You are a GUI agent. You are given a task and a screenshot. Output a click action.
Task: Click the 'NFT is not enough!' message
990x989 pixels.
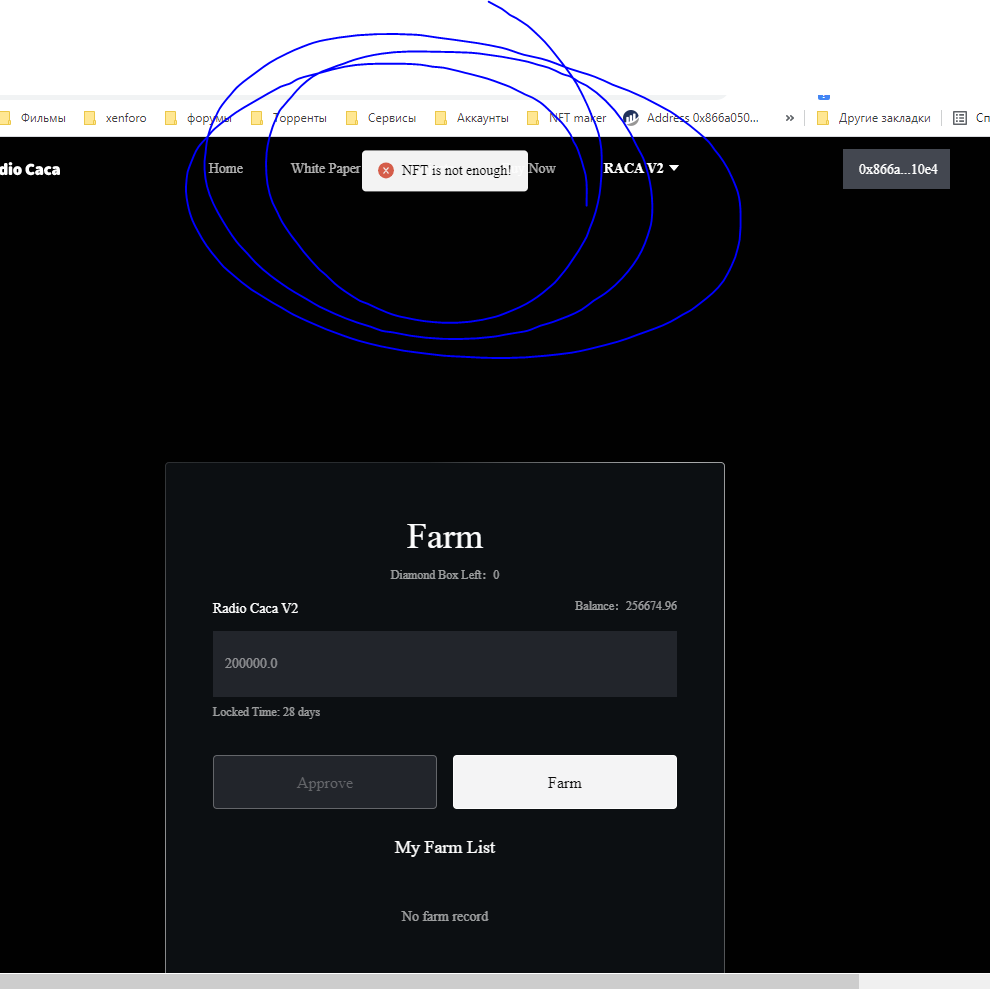click(456, 171)
